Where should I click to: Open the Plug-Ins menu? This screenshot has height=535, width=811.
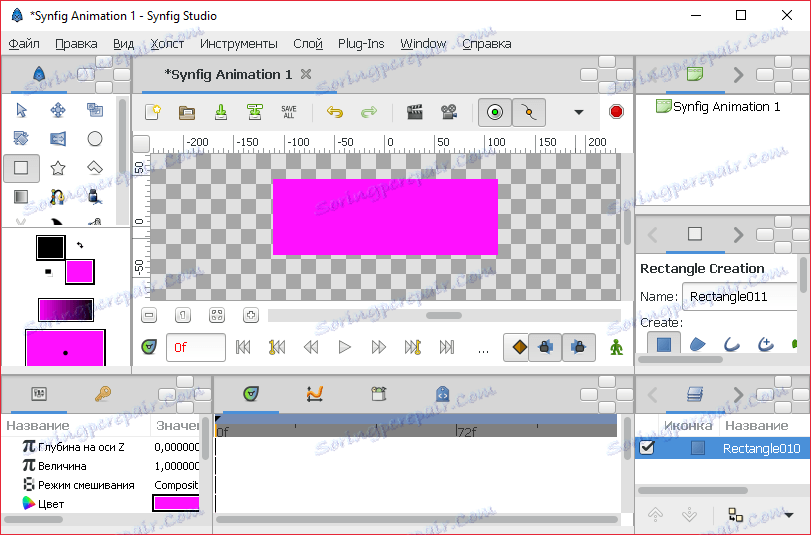pyautogui.click(x=361, y=44)
